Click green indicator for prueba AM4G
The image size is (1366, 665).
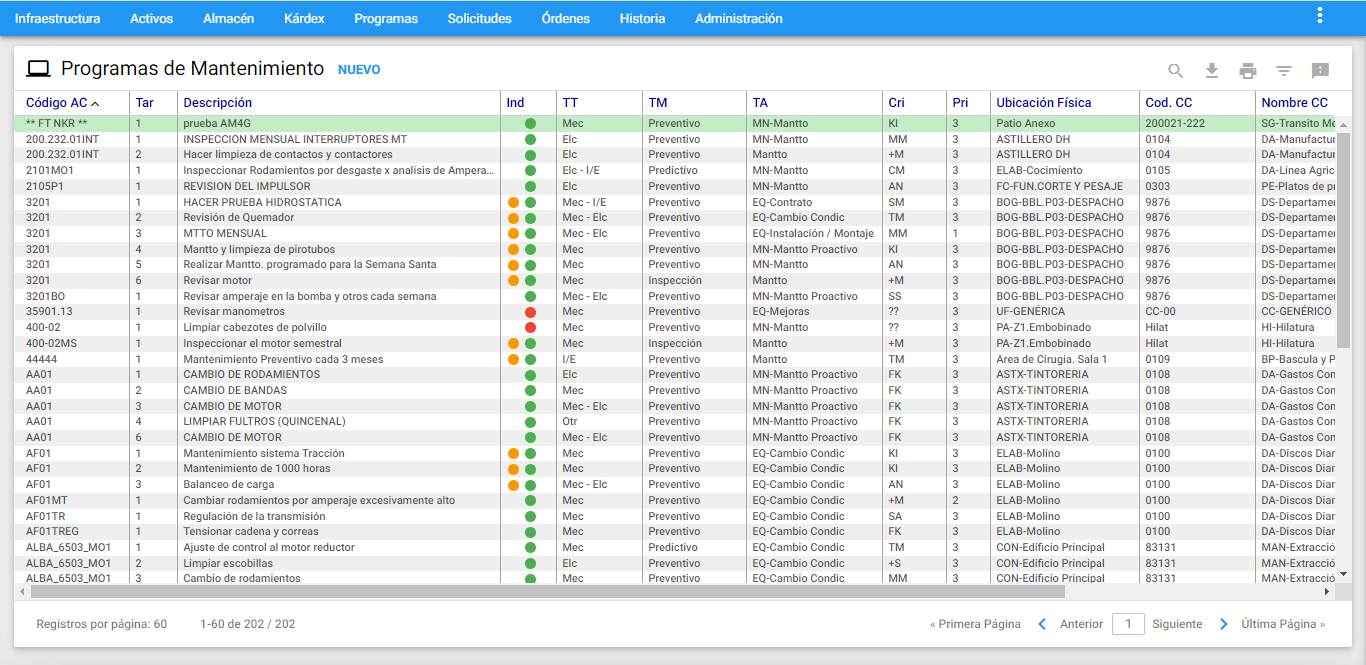[530, 124]
